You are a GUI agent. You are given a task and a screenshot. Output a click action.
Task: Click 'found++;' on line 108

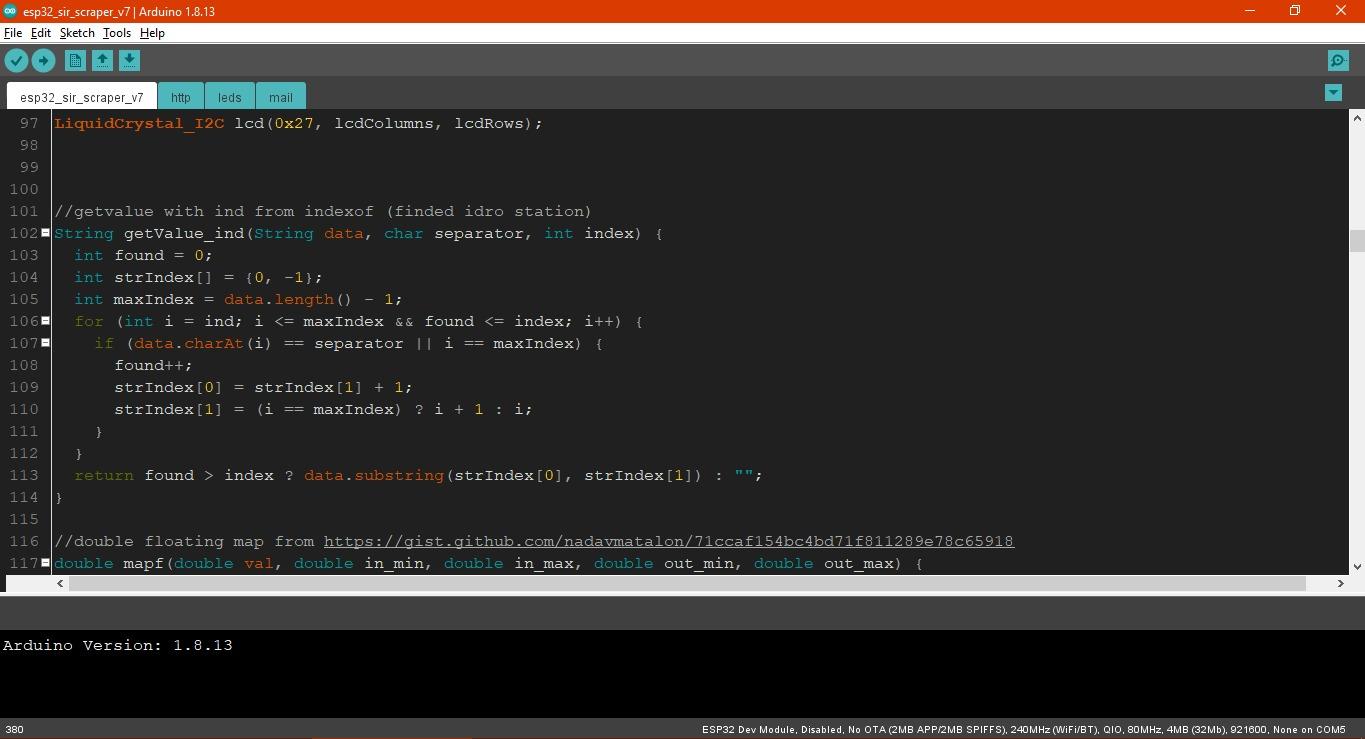pos(154,365)
